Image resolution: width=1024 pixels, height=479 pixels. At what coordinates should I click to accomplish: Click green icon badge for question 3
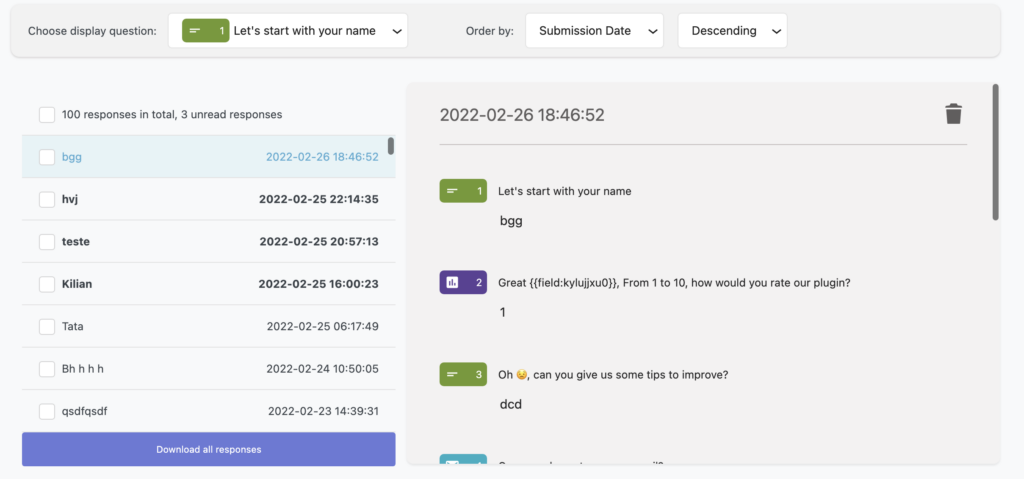click(463, 374)
